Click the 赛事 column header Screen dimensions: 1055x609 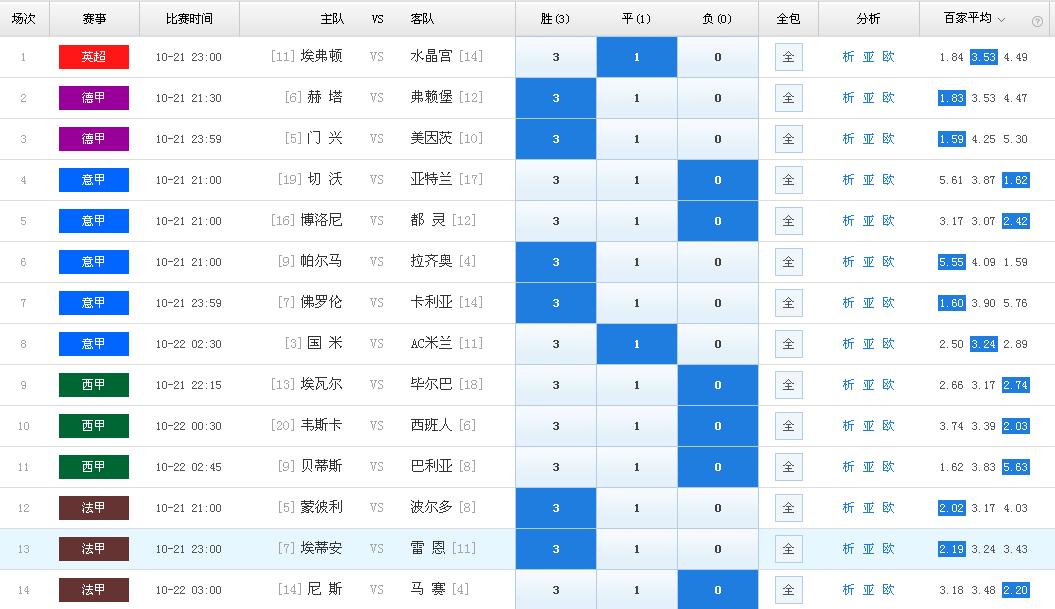click(94, 19)
